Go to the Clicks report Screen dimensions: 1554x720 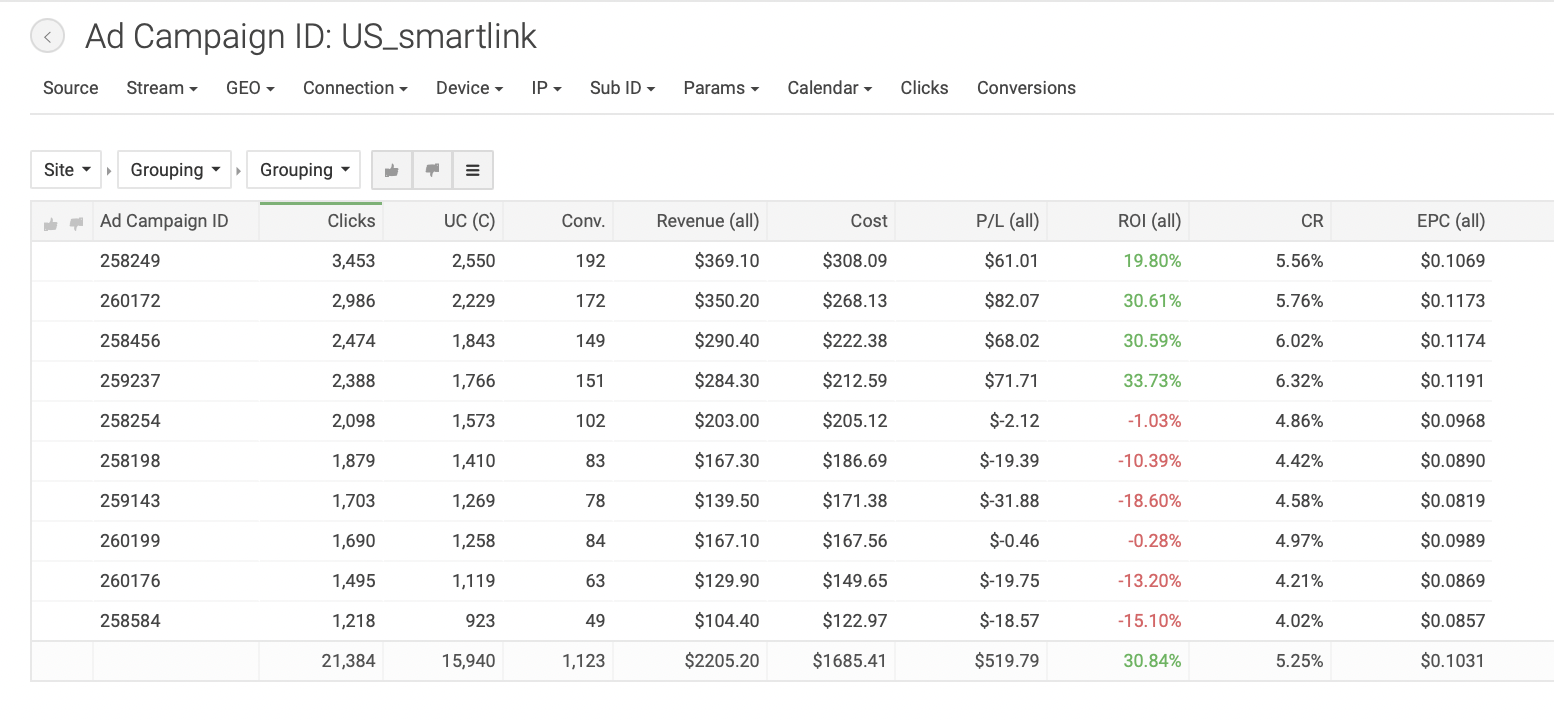pos(924,88)
